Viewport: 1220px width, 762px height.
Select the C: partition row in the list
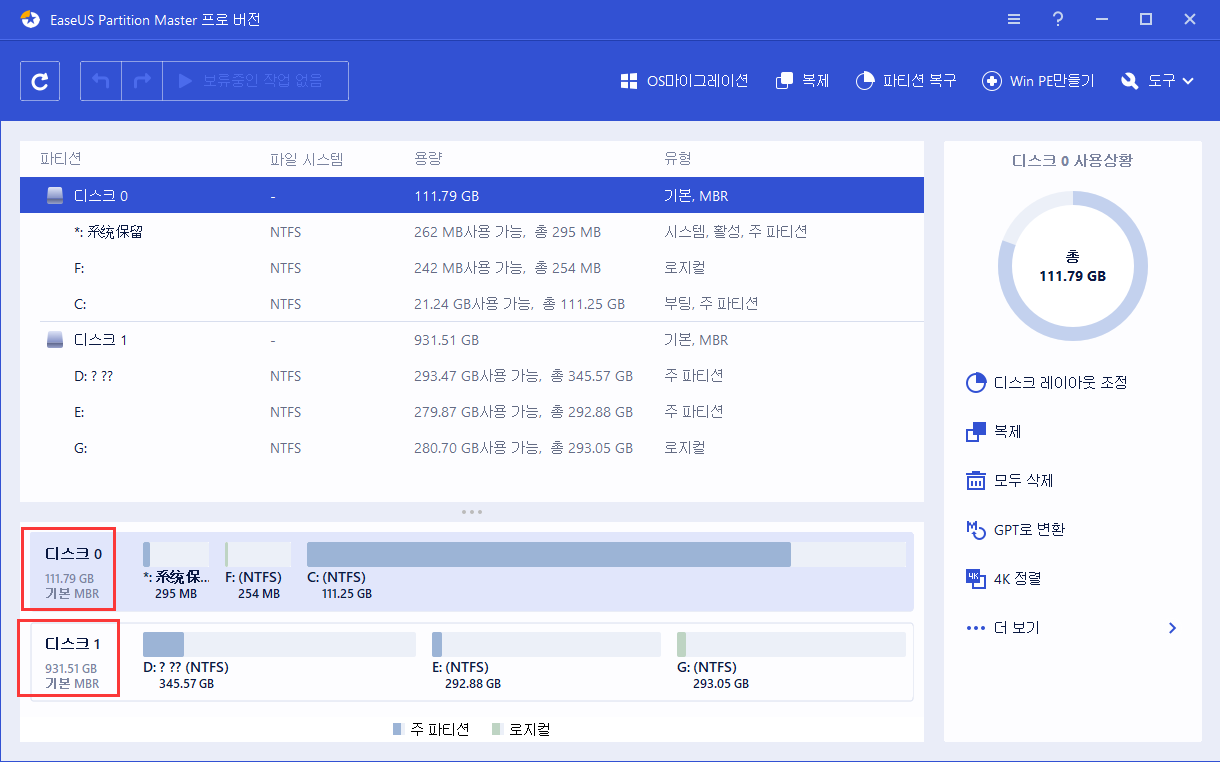[x=400, y=303]
